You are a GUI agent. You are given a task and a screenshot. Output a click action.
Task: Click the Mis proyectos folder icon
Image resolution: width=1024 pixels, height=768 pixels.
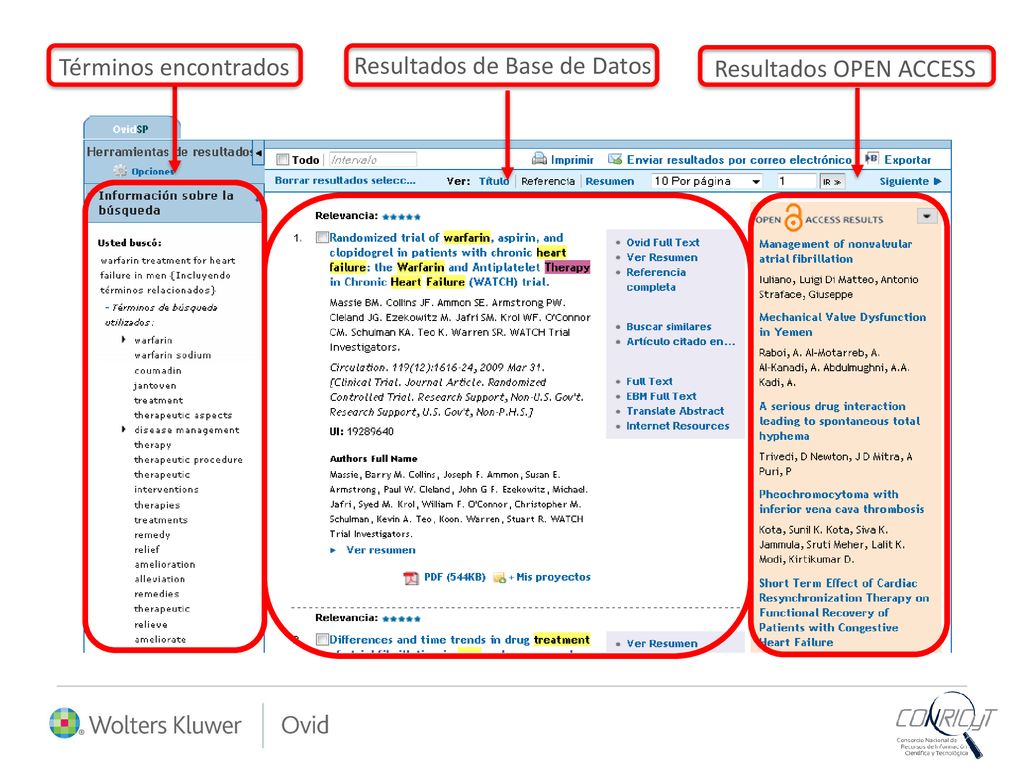coord(500,577)
